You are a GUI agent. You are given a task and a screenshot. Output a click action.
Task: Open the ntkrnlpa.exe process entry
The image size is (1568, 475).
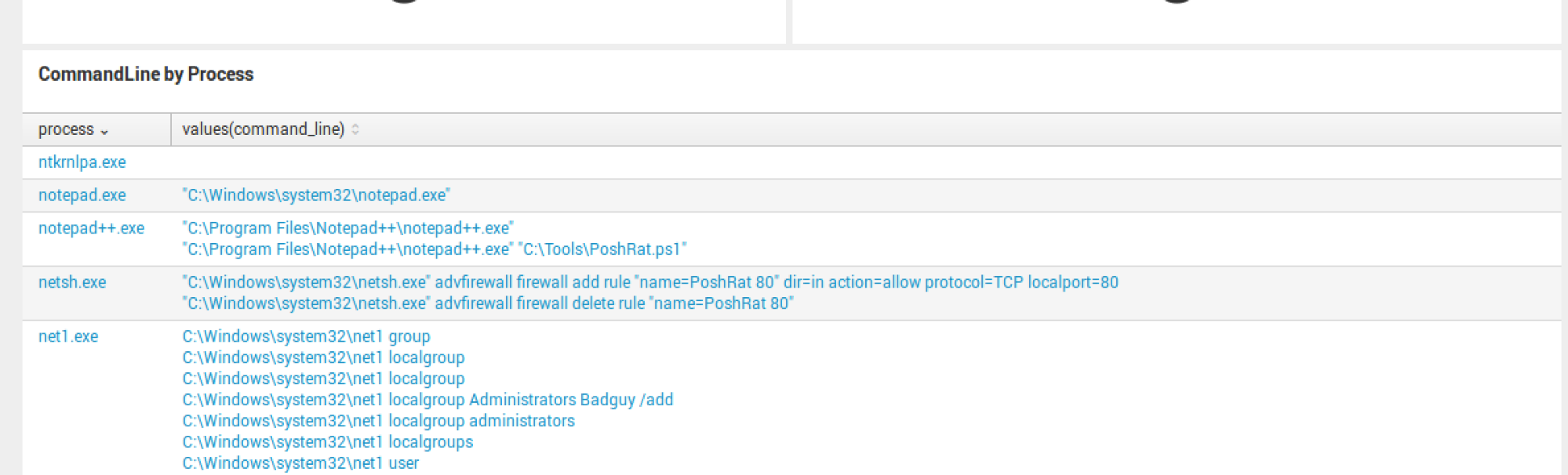click(x=82, y=162)
